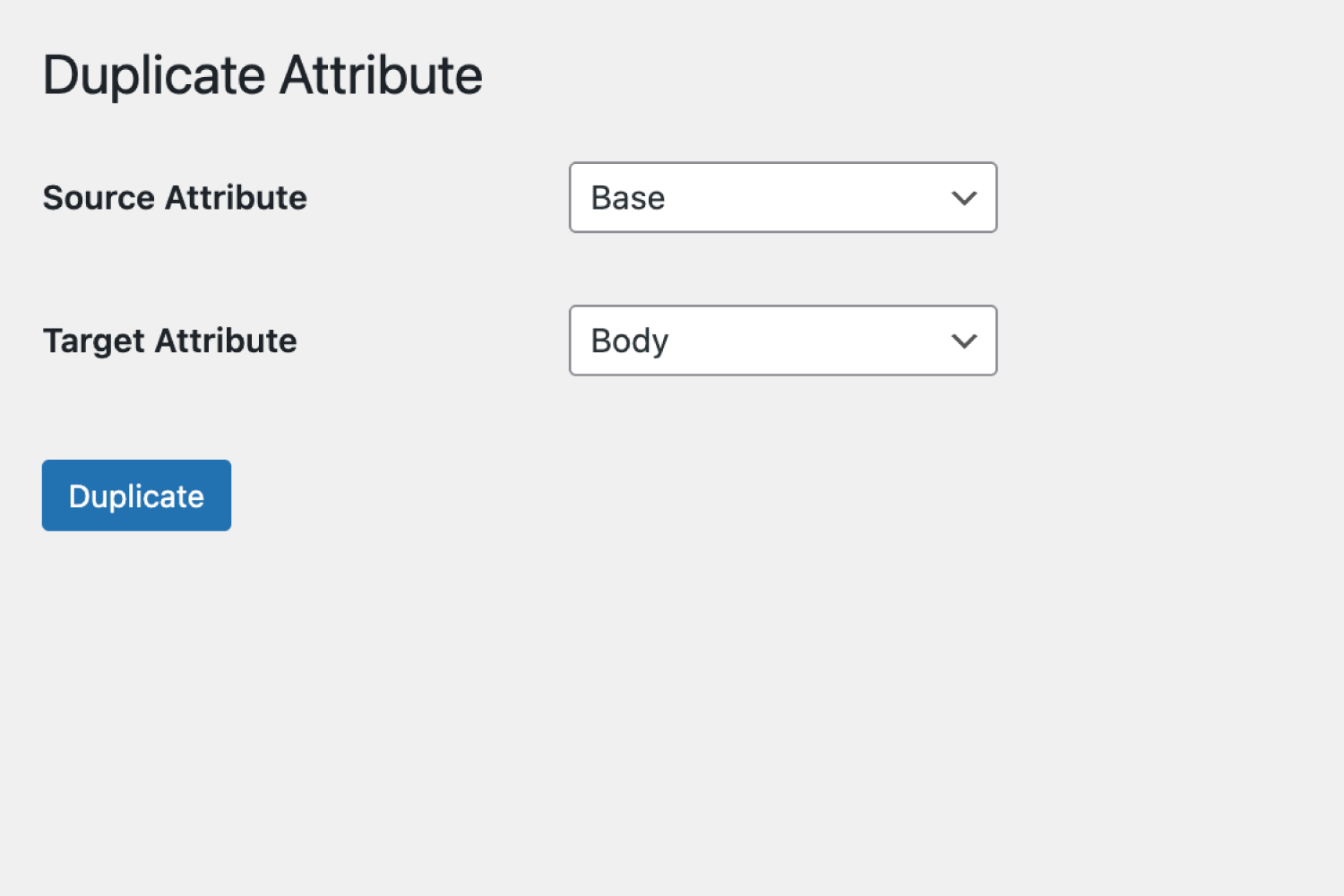
Task: Click the chevron arrow next to Base
Action: [x=964, y=198]
